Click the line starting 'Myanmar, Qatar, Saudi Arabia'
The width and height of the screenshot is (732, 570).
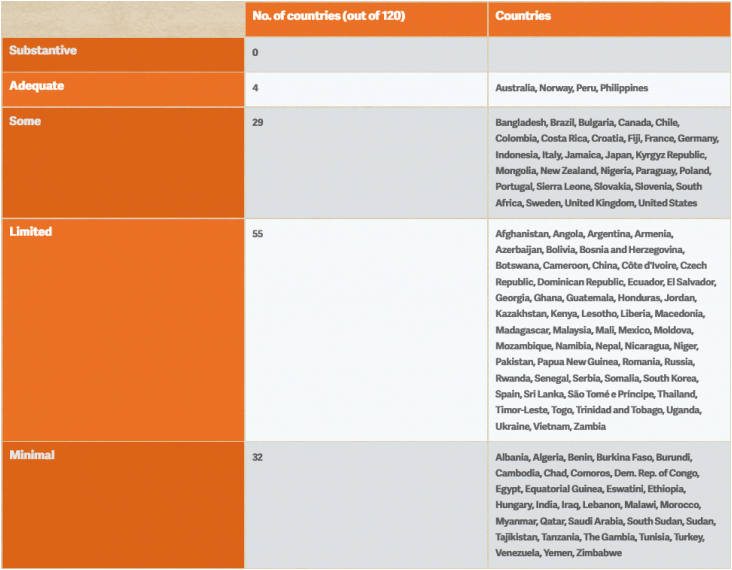pos(605,521)
